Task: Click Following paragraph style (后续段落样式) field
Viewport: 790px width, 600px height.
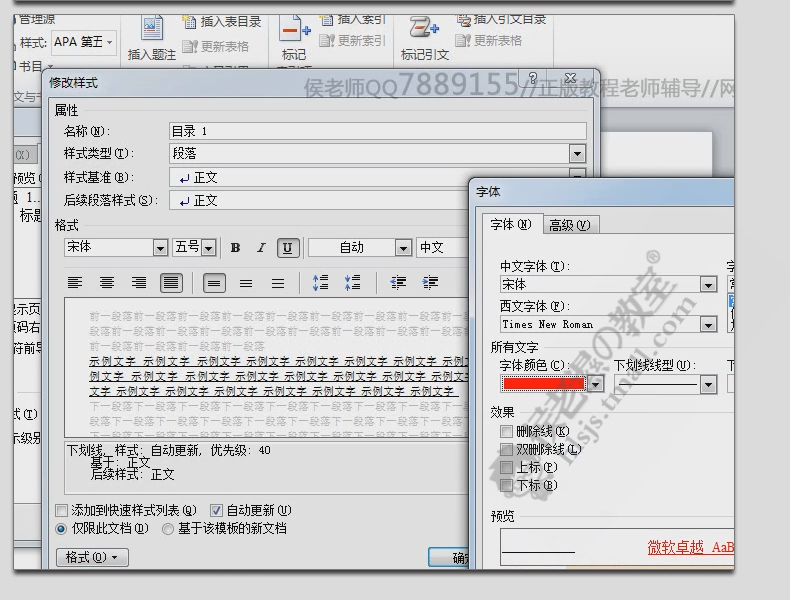Action: coord(320,201)
